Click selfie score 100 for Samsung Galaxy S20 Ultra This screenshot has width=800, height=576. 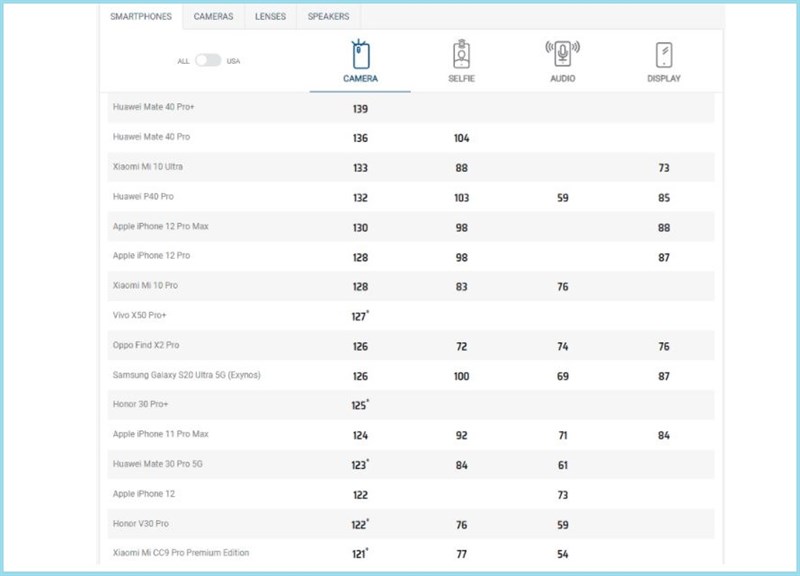coord(461,377)
